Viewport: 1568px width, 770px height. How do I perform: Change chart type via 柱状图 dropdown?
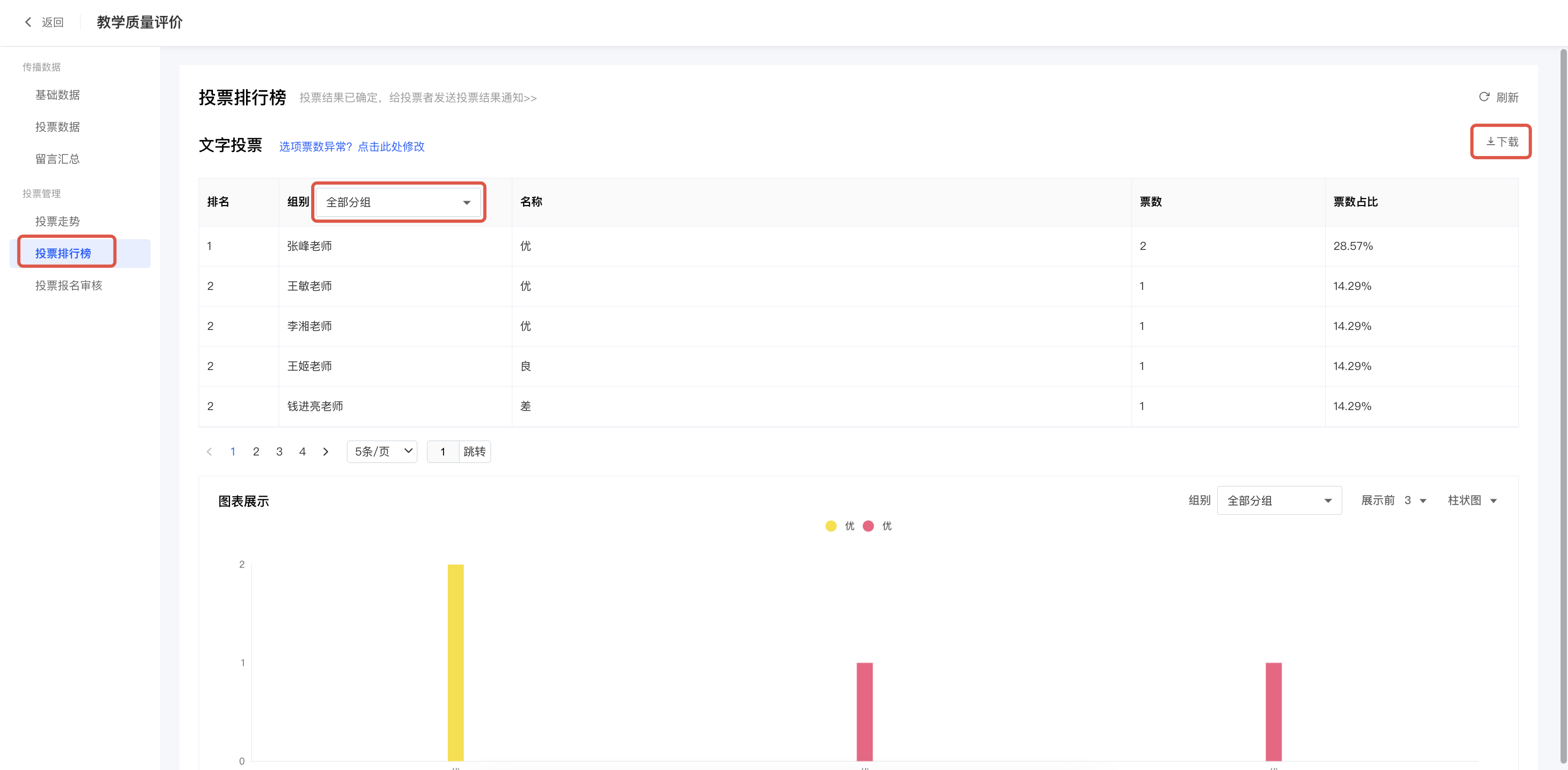(x=1472, y=501)
